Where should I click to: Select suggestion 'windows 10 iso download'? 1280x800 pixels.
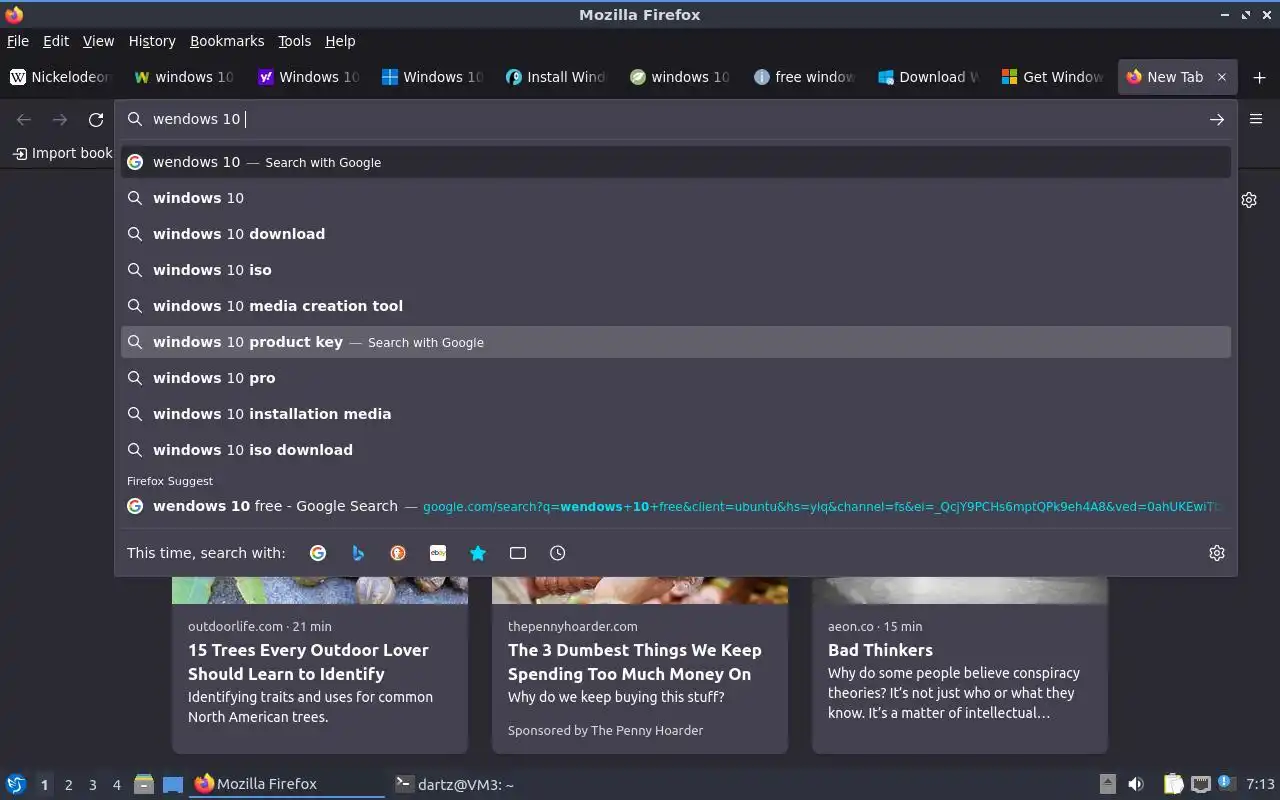676,450
